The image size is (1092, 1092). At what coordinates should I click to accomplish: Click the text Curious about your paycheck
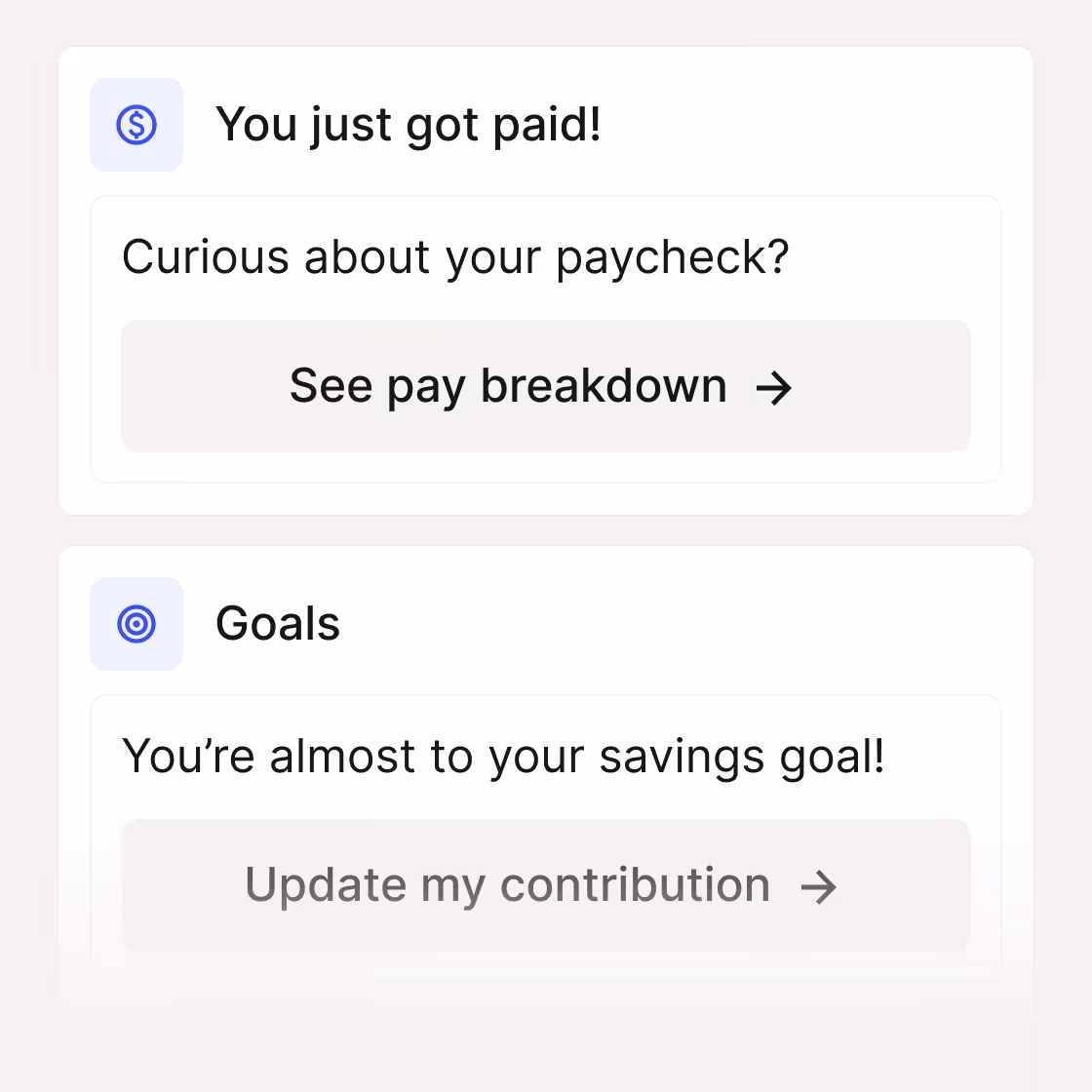coord(455,256)
